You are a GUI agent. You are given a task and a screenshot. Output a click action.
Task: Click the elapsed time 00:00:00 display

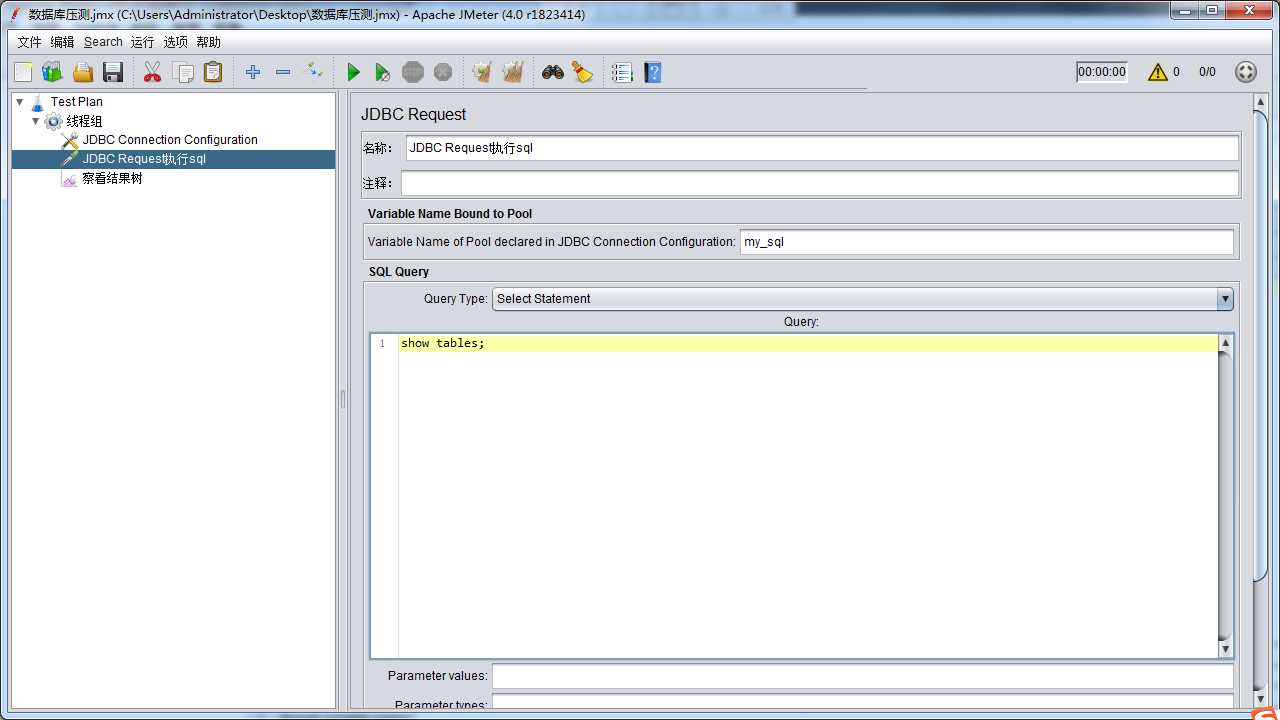tap(1101, 72)
